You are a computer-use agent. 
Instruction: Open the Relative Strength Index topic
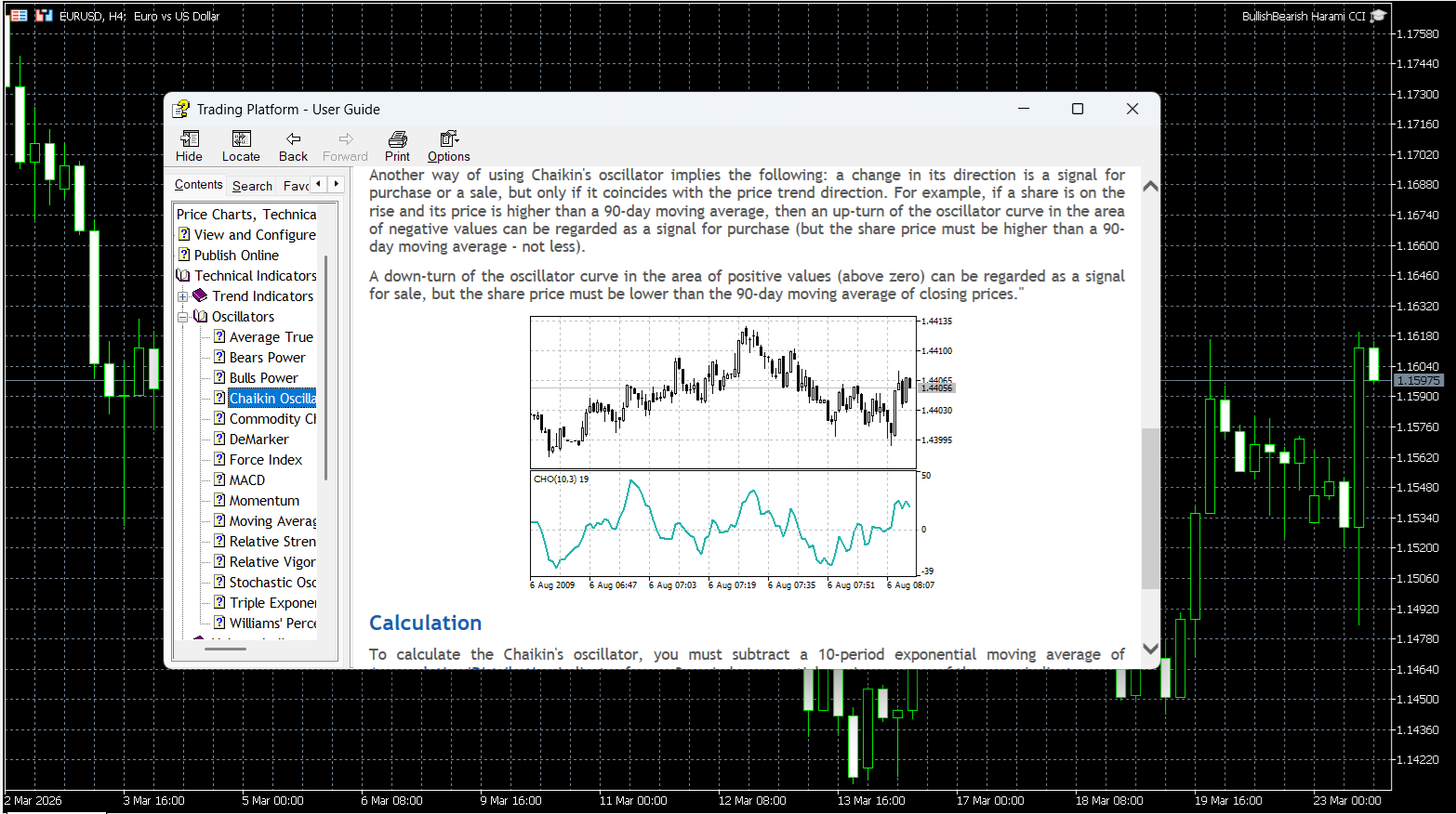click(x=264, y=542)
